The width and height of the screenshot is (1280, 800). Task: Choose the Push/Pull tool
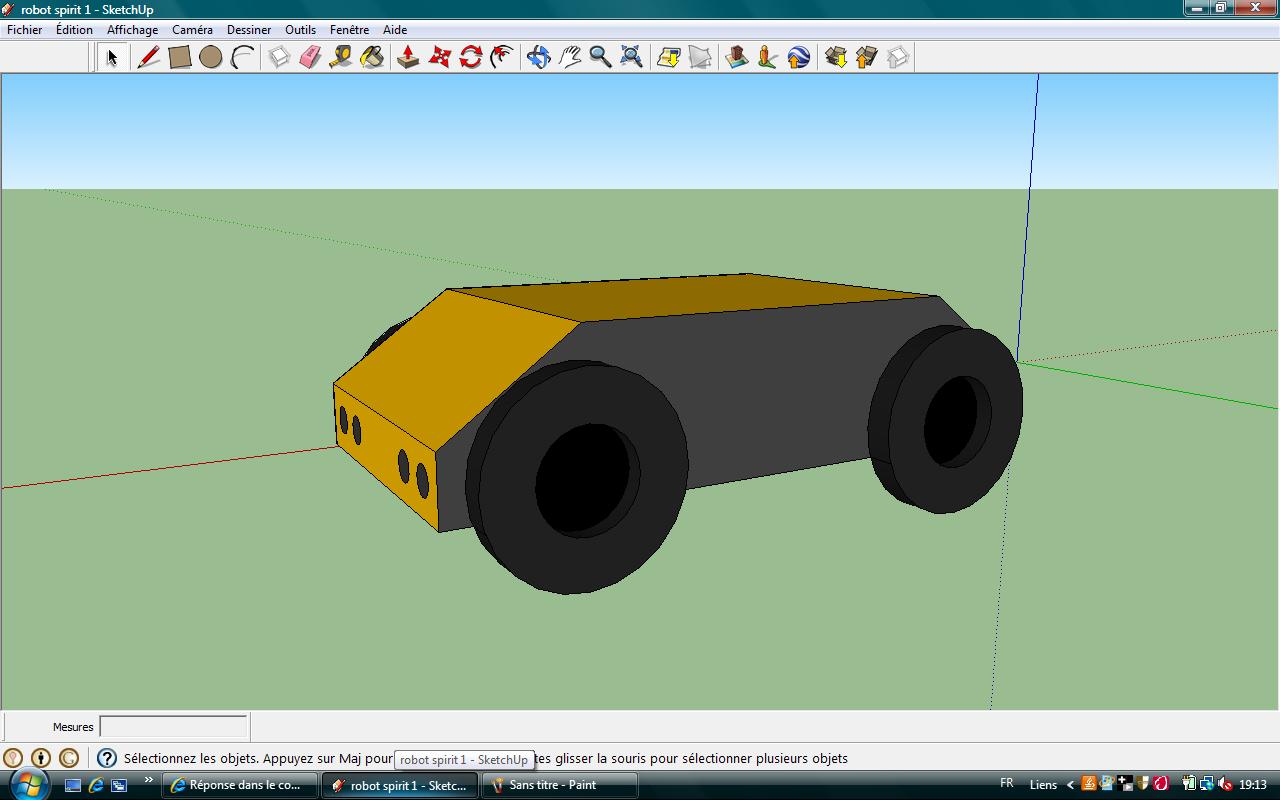pos(408,57)
